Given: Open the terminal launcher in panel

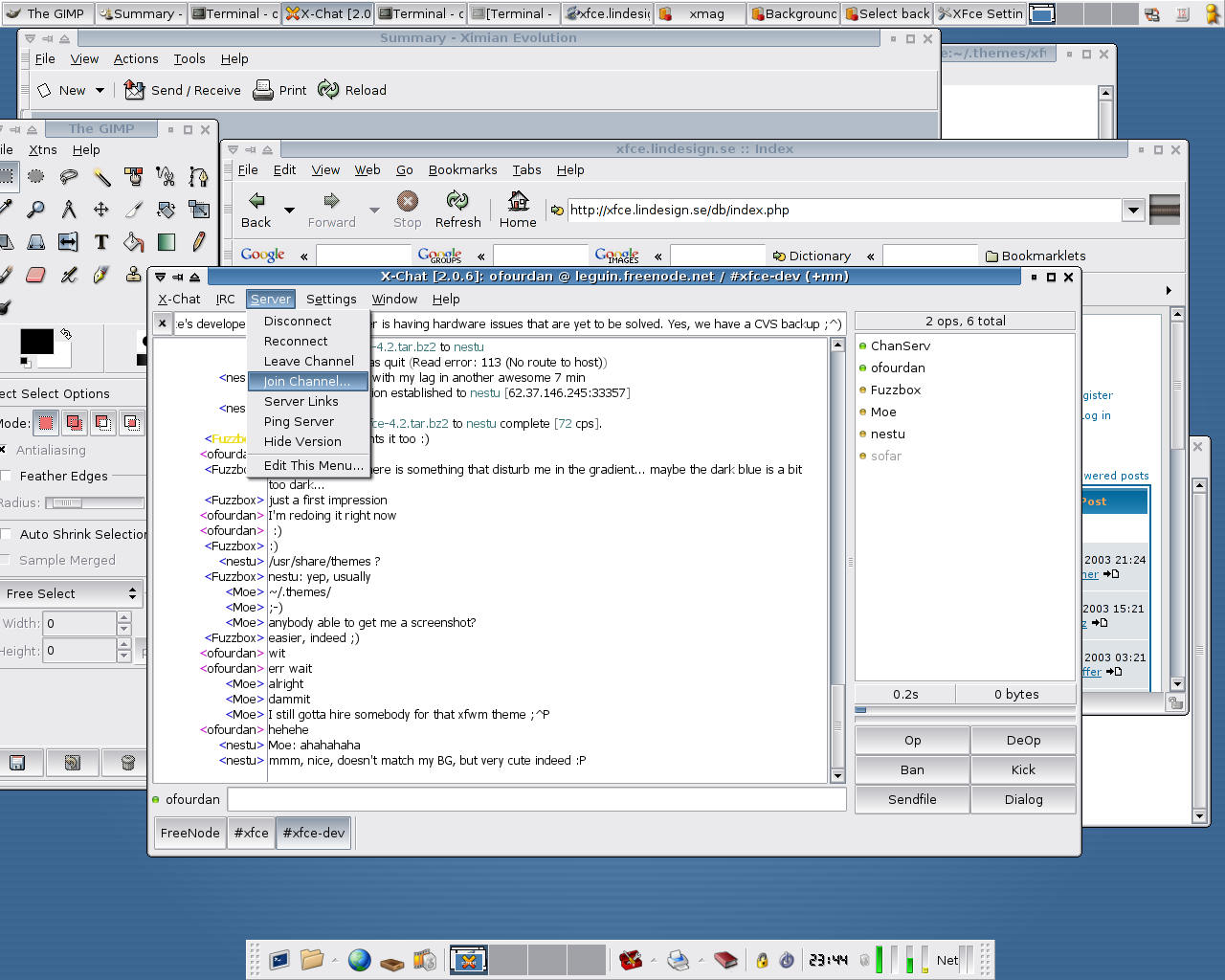Looking at the screenshot, I should [279, 960].
